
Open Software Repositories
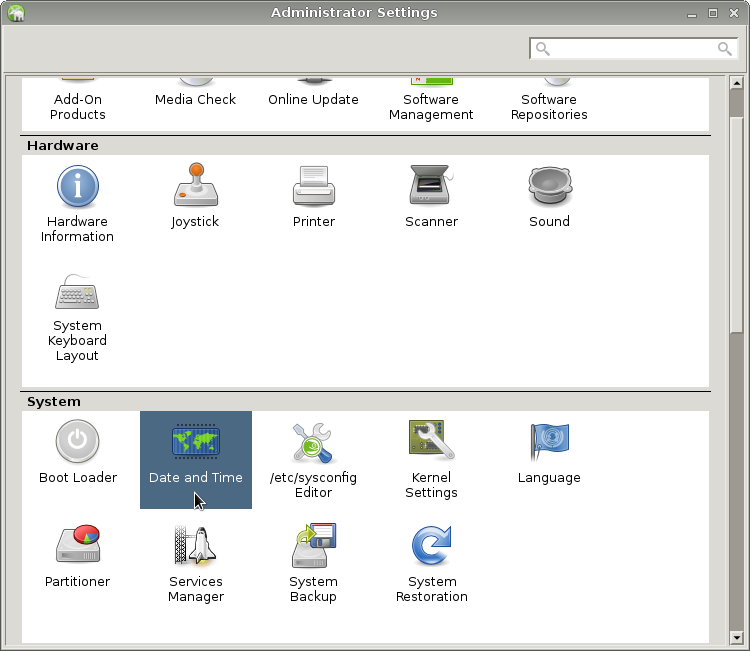coord(550,101)
